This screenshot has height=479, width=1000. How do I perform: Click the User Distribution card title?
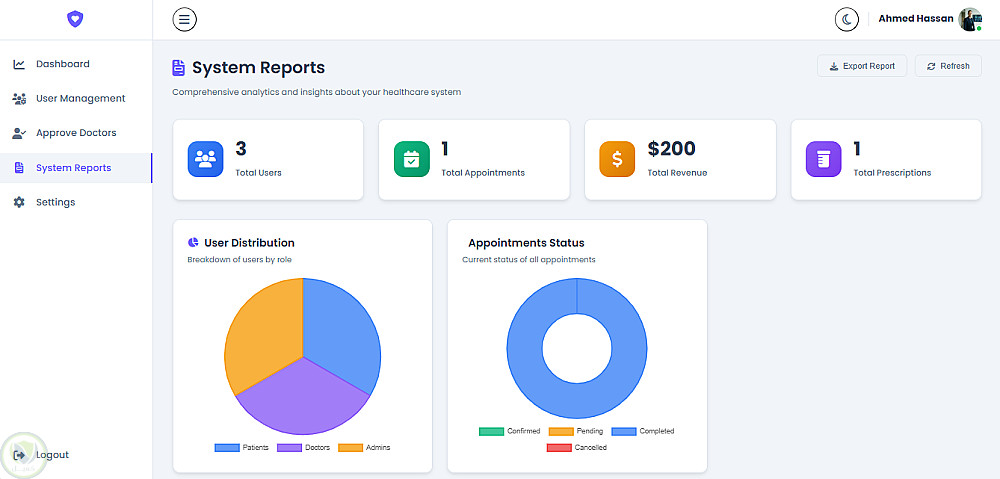tap(249, 243)
